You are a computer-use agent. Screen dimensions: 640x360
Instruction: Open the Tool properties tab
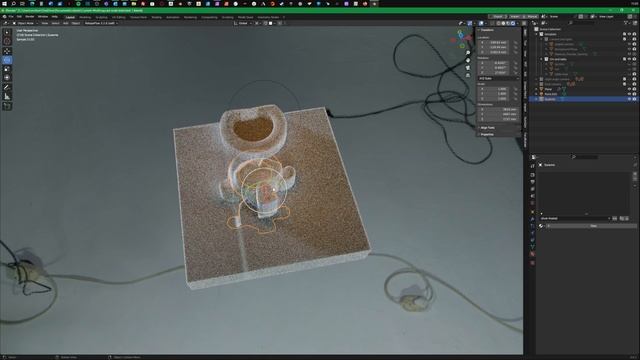[x=532, y=166]
